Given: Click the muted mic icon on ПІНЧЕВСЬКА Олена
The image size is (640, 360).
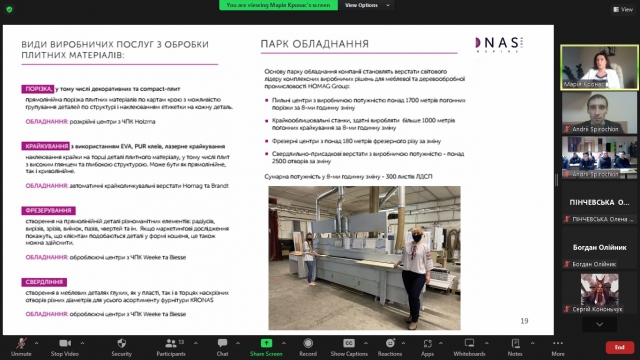Looking at the screenshot, I should [x=567, y=219].
